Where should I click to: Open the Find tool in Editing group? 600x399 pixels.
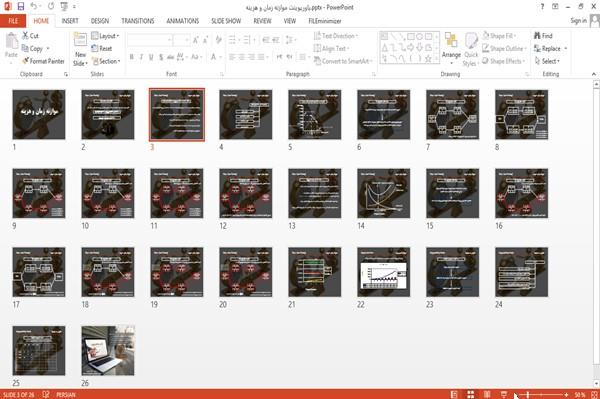click(543, 36)
